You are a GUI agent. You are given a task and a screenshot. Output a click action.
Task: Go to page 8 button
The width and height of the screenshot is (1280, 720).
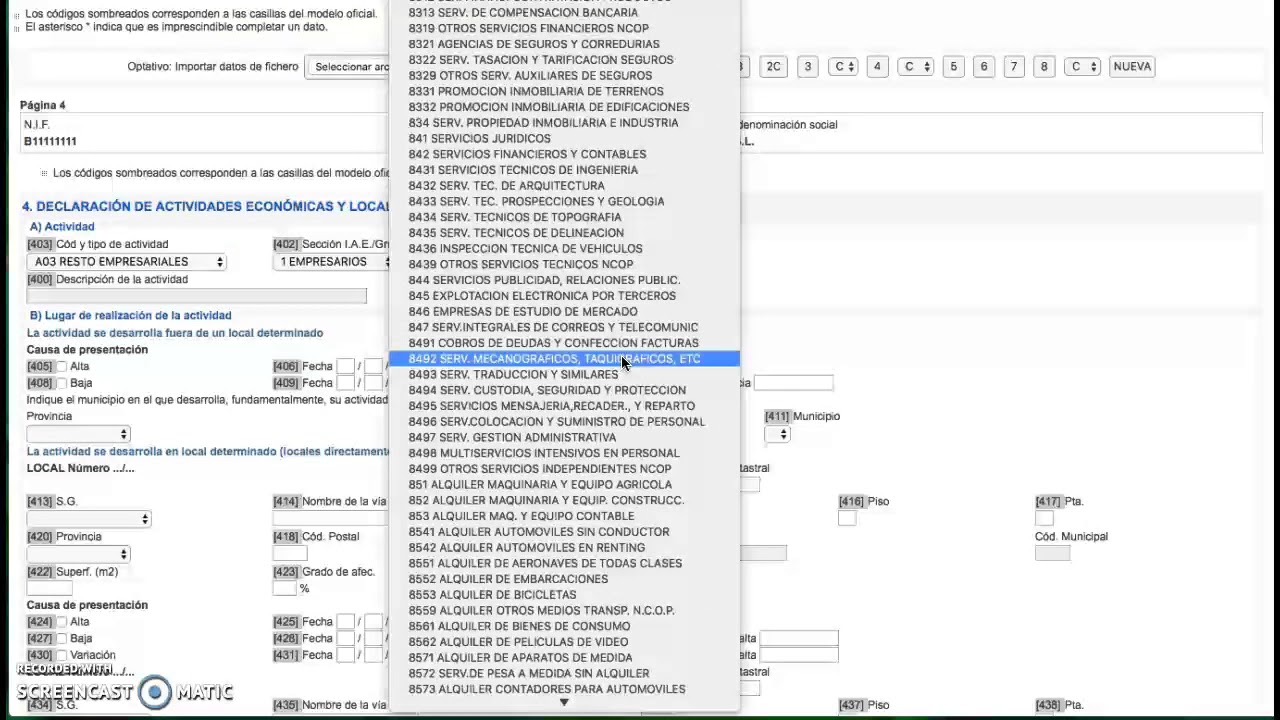(1044, 67)
